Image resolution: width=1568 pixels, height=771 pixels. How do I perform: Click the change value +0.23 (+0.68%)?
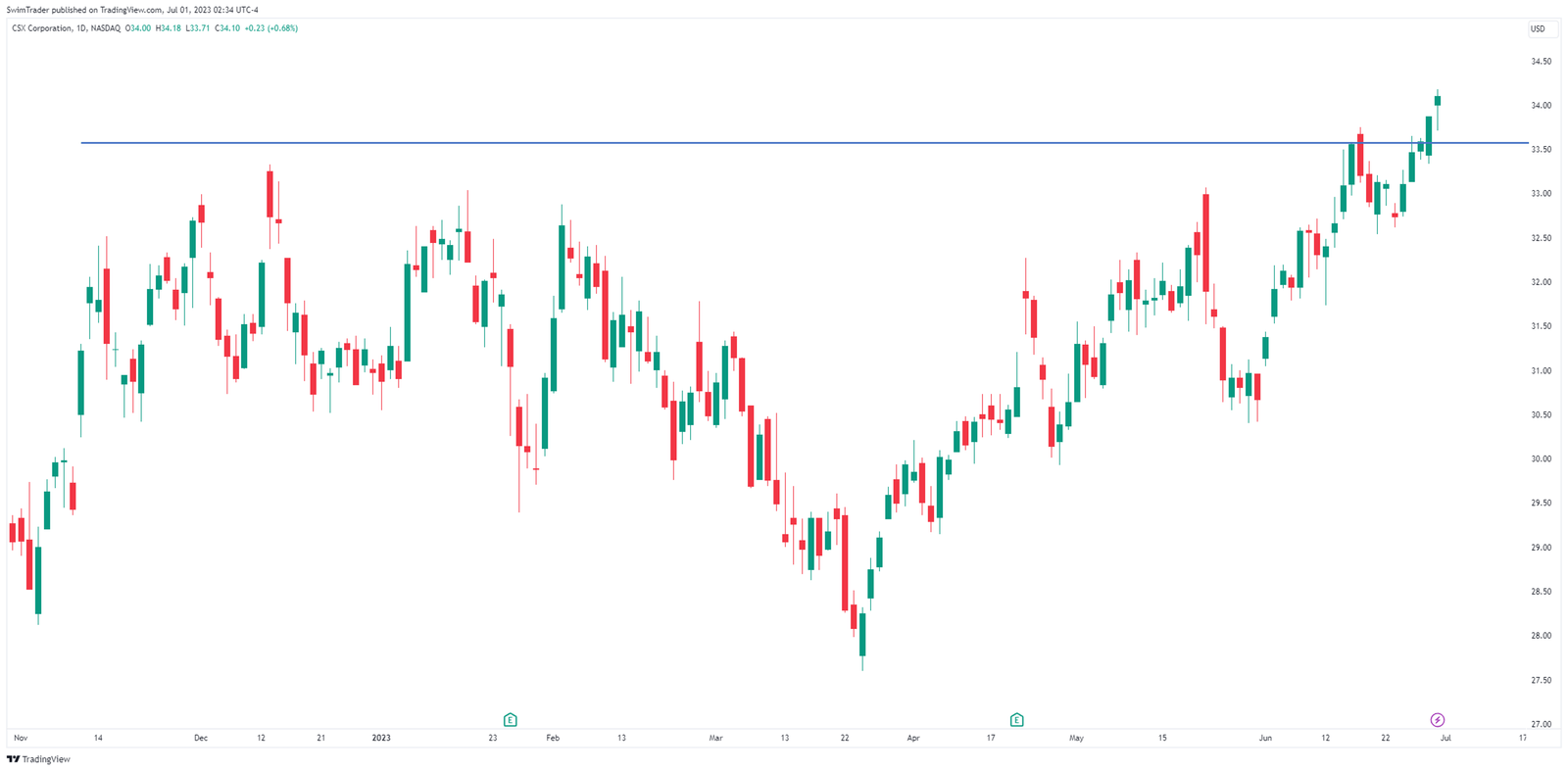pos(271,28)
